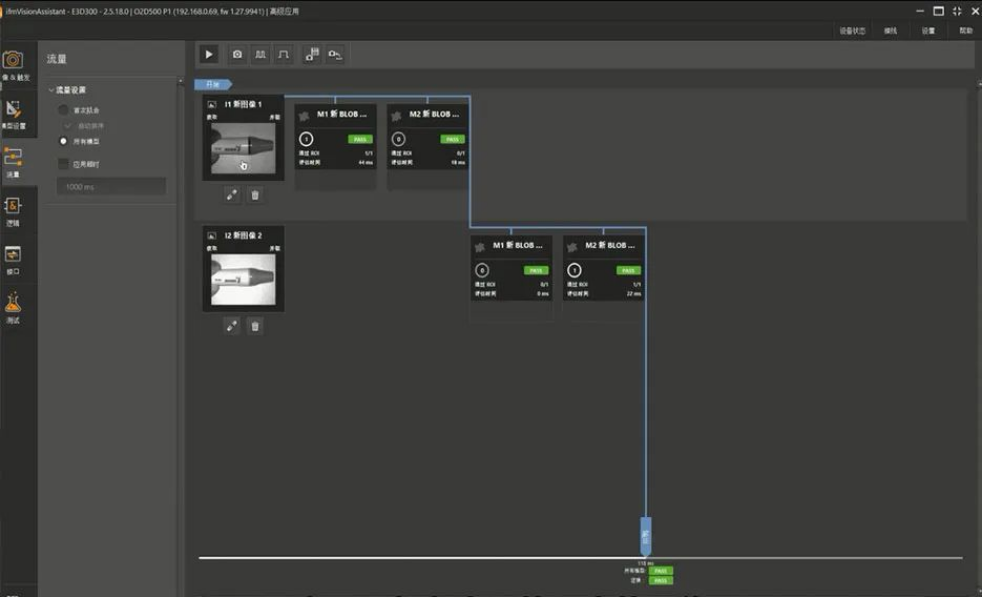The height and width of the screenshot is (597, 982).
Task: Select the first radio option under 流量设置
Action: (x=64, y=109)
